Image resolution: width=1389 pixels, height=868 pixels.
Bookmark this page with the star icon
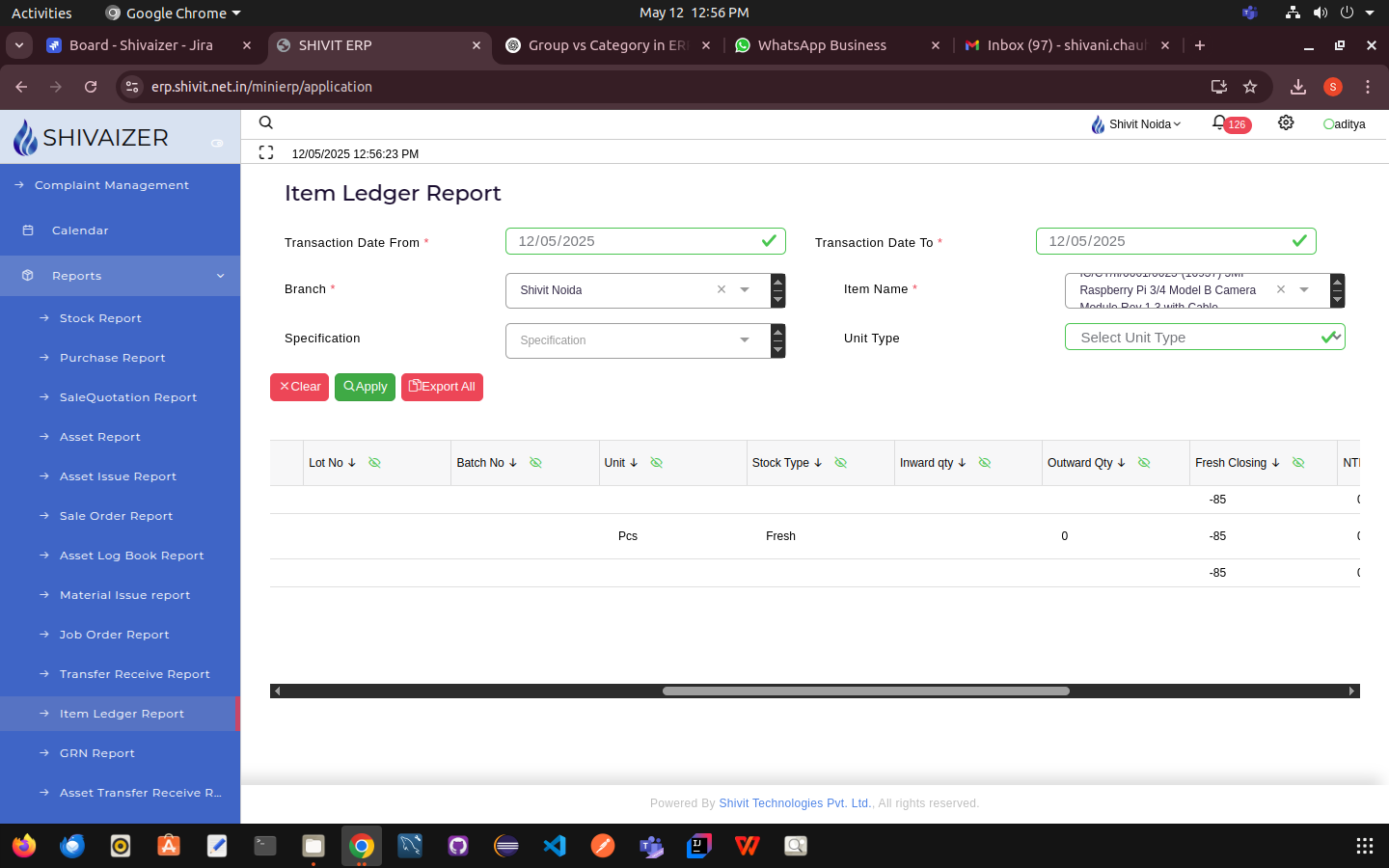click(x=1250, y=87)
